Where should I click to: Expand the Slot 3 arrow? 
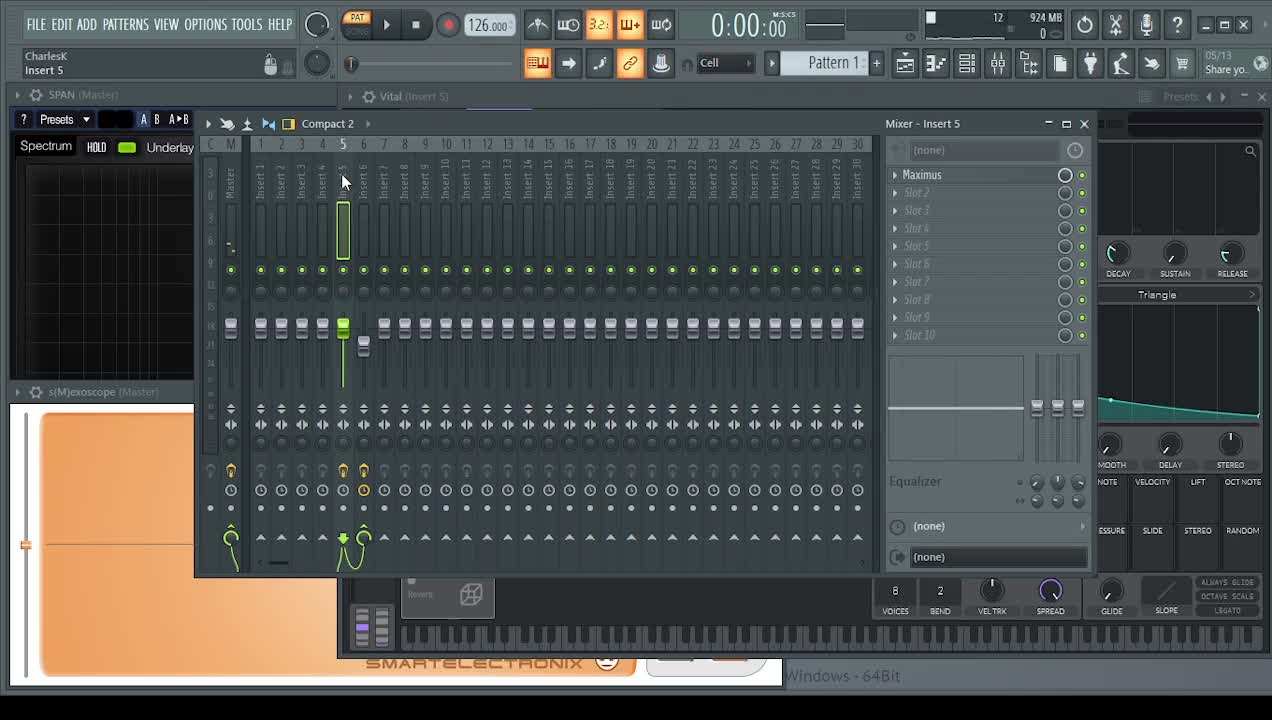(x=895, y=211)
